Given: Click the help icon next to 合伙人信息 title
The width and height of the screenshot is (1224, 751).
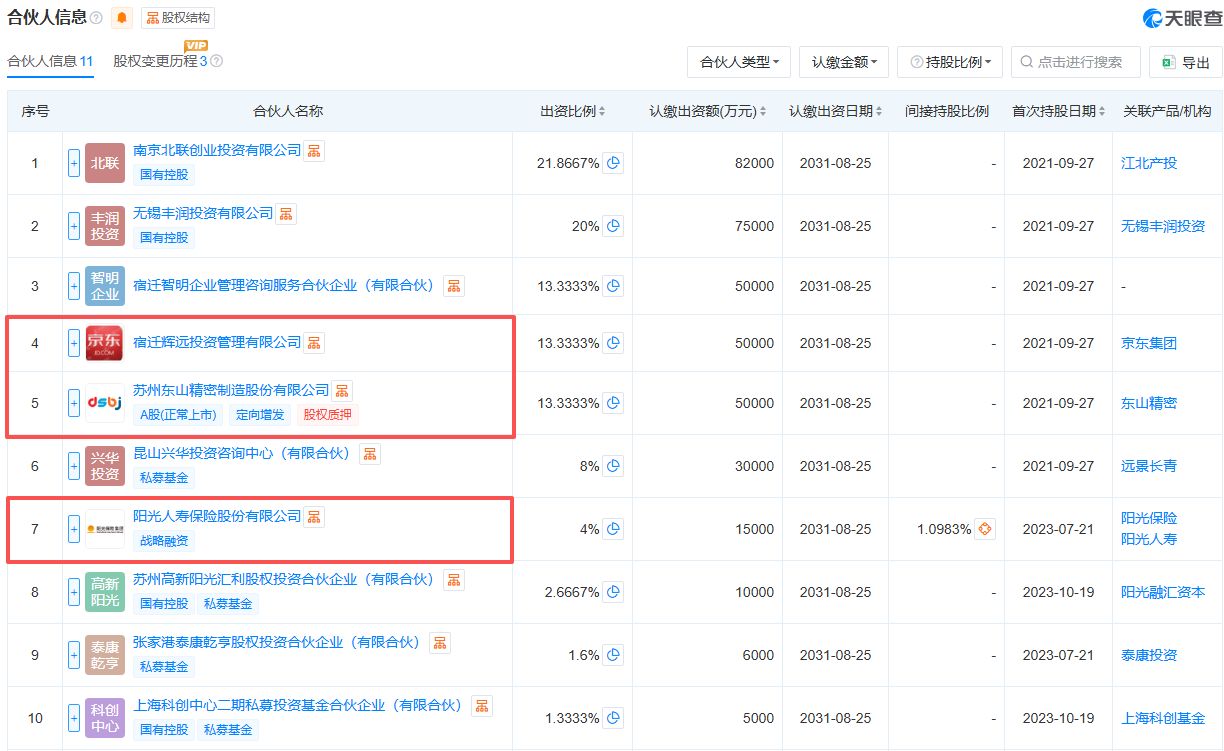Looking at the screenshot, I should 96,18.
